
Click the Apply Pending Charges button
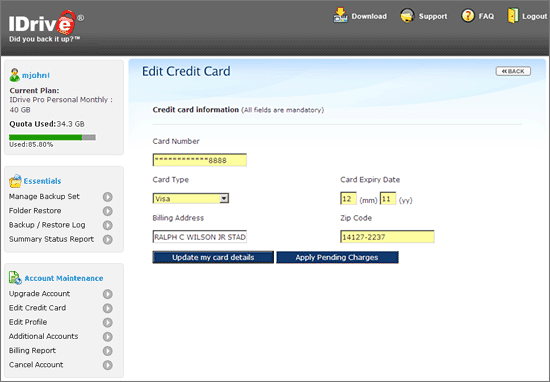337,257
